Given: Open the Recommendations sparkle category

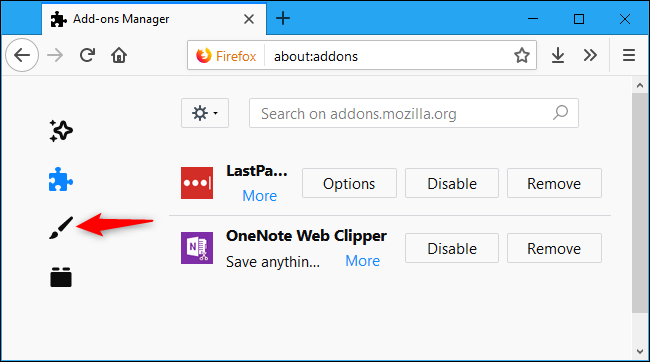Looking at the screenshot, I should point(61,131).
